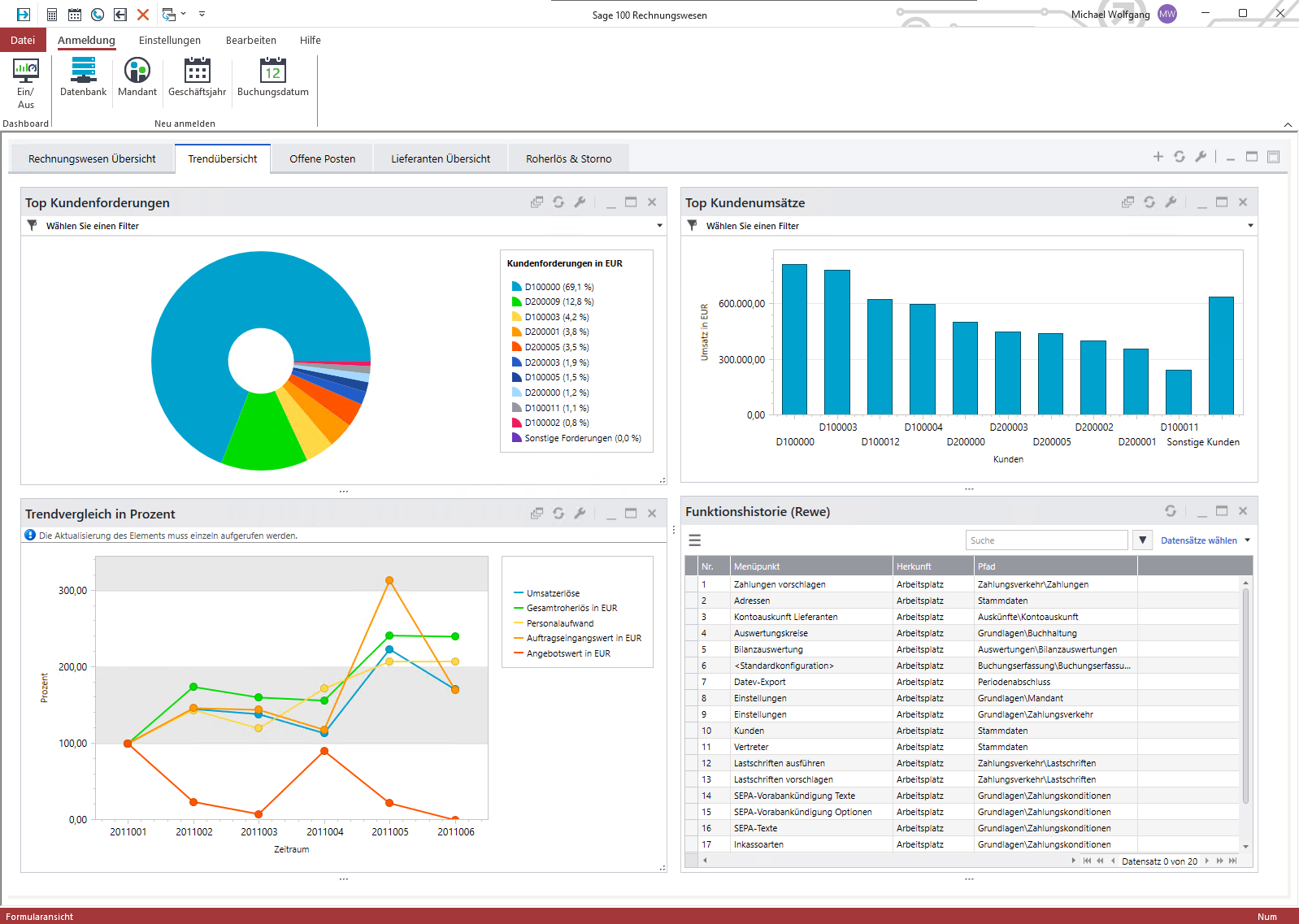Expand the Top Kundenumsätze filter dropdown

(1250, 226)
